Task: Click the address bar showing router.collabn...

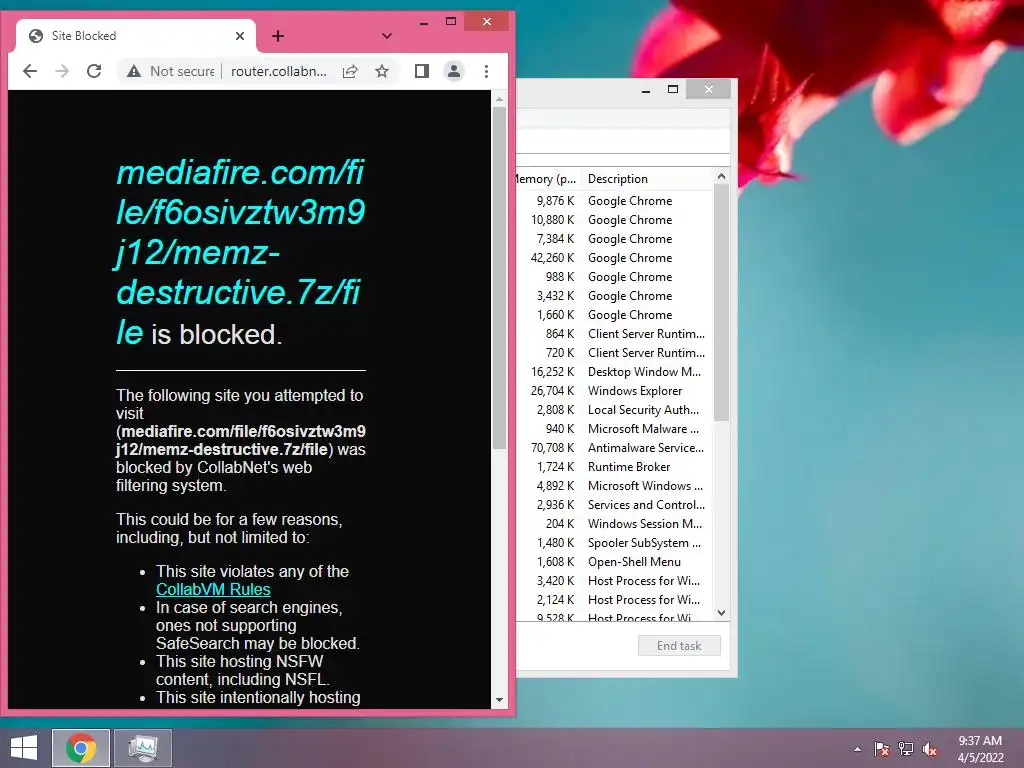Action: 279,71
